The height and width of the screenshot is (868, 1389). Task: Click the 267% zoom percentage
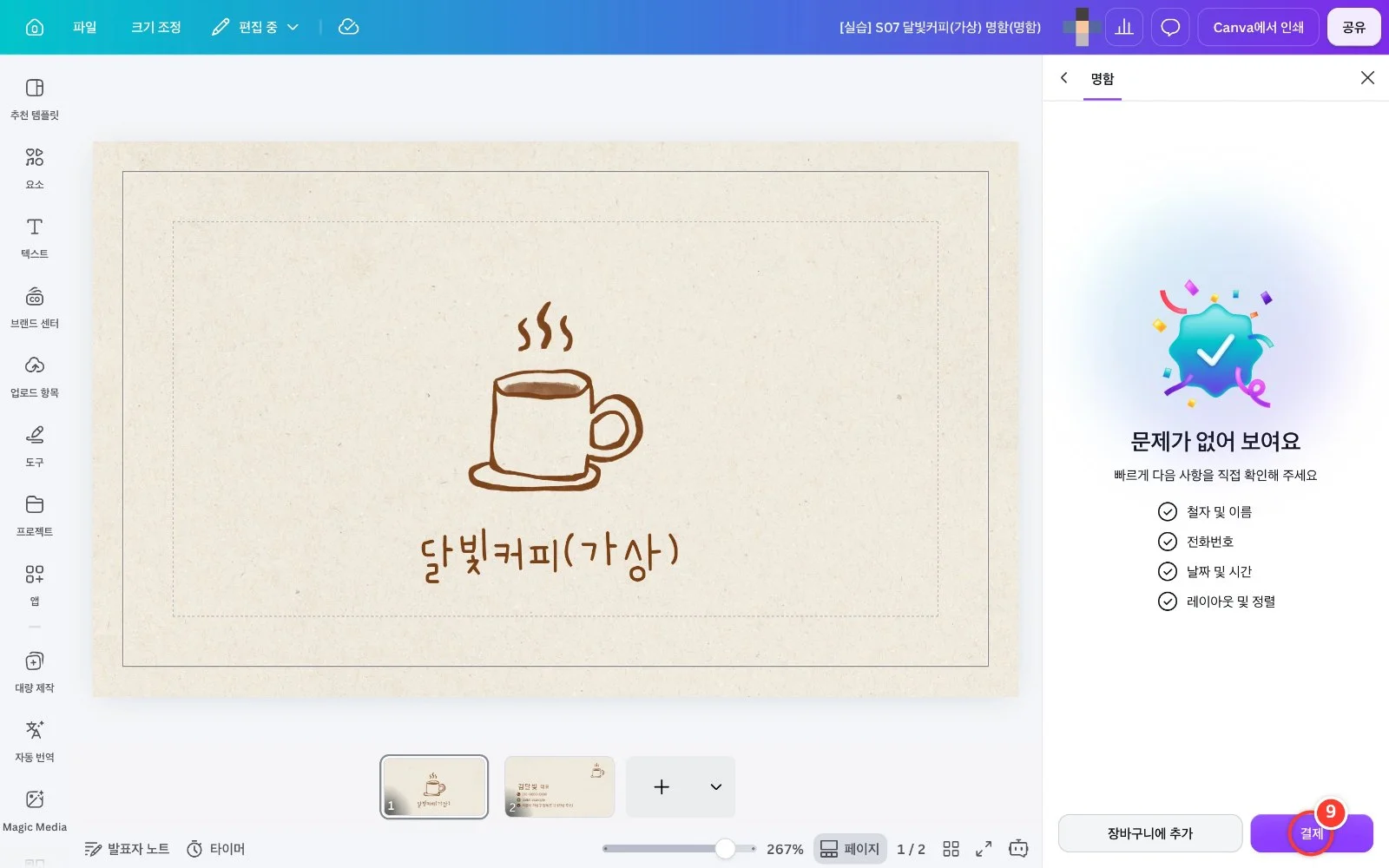(785, 849)
